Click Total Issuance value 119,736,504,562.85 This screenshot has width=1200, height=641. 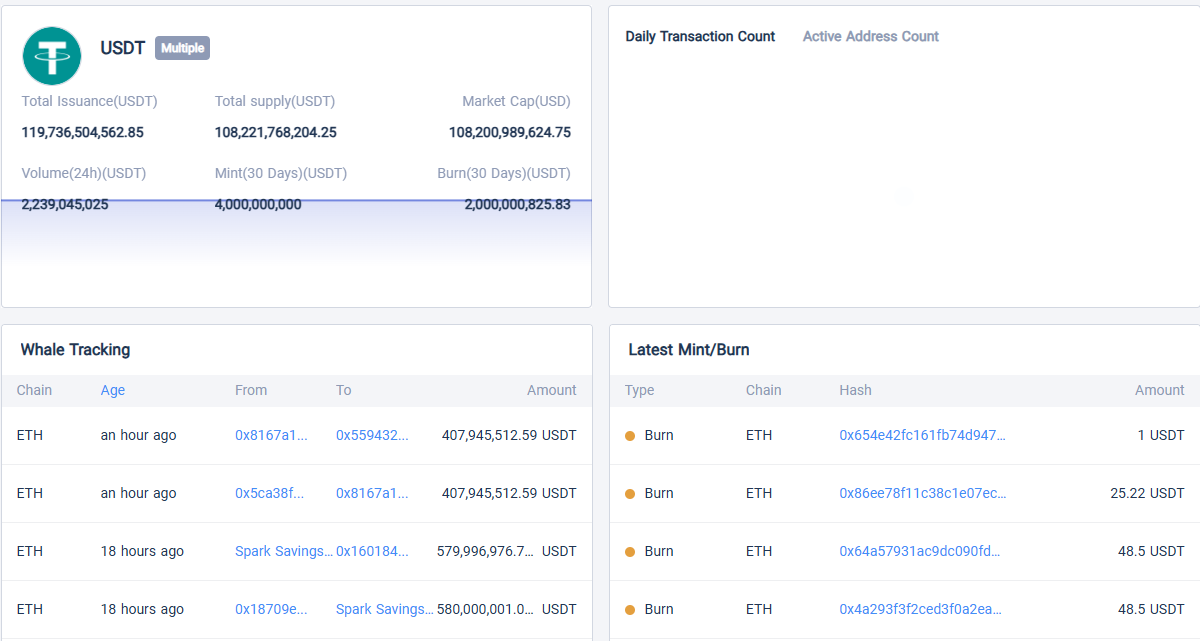pyautogui.click(x=82, y=132)
